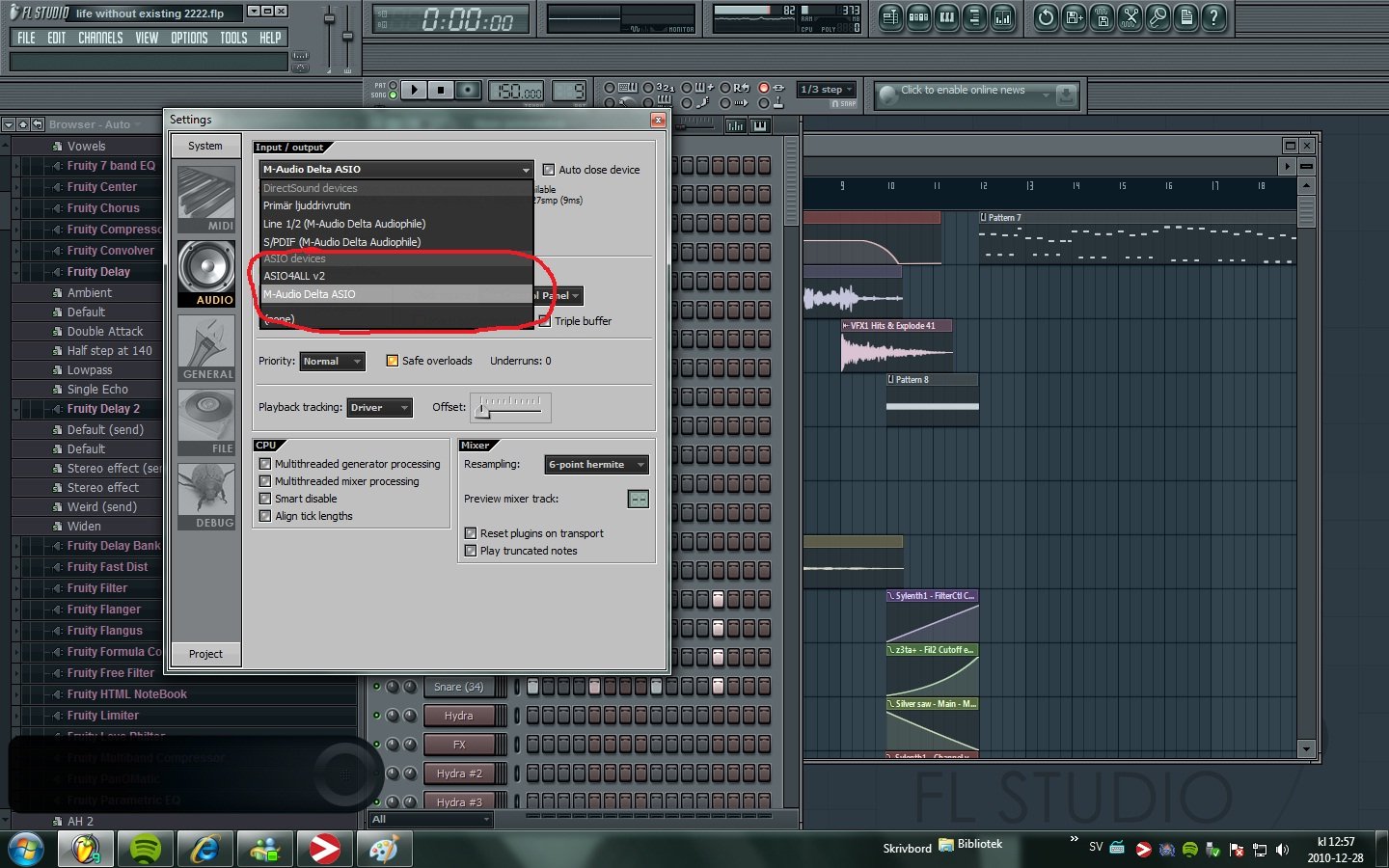The image size is (1389, 868).
Task: Open the Priority dropdown set to Normal
Action: tap(332, 361)
